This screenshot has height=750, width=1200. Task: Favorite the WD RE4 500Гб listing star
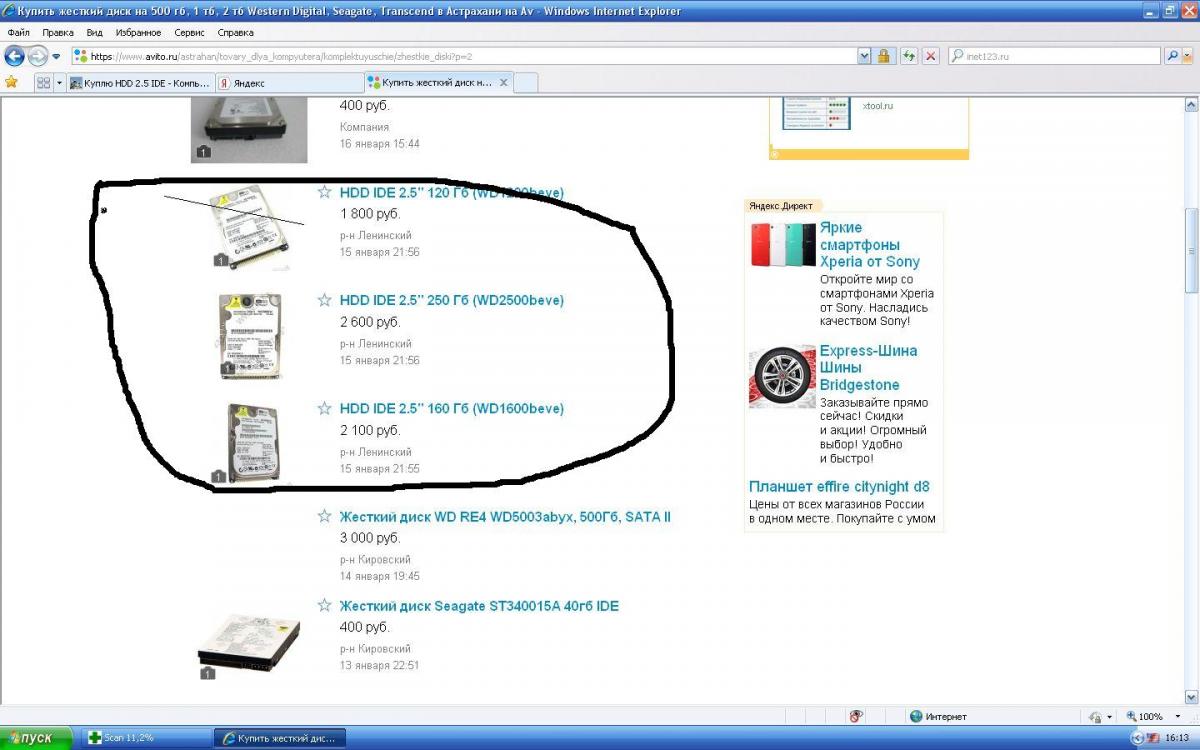coord(324,516)
